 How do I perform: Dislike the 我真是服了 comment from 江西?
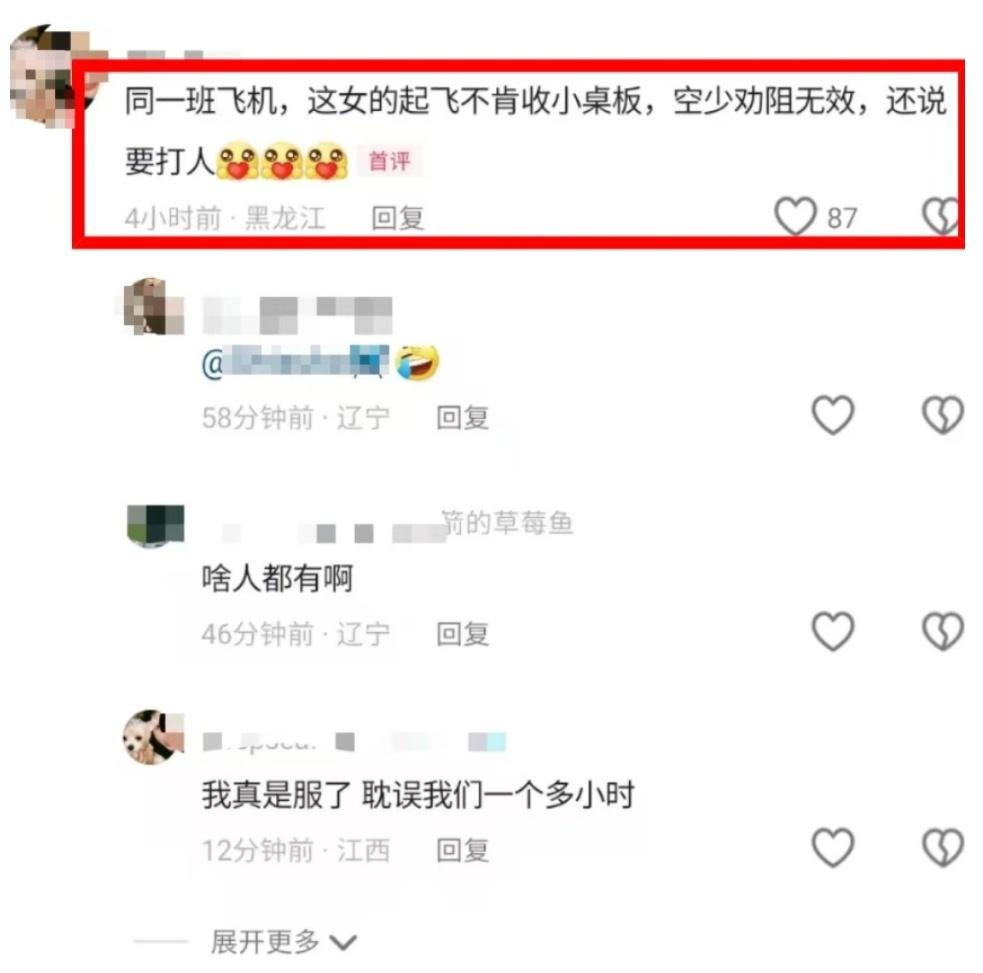[x=942, y=848]
